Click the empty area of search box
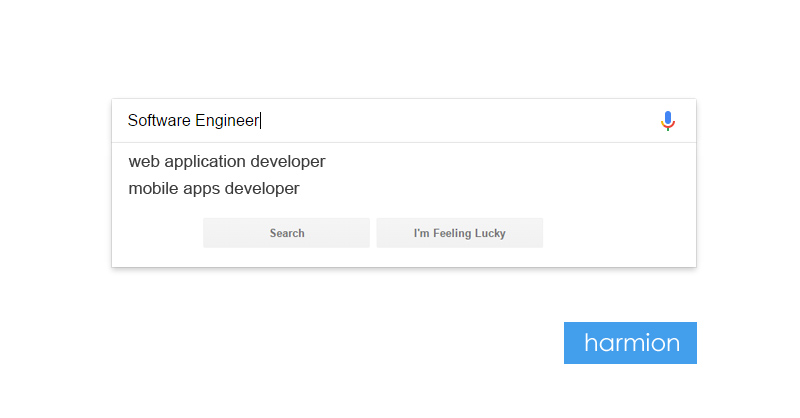This screenshot has width=800, height=418. (459, 121)
